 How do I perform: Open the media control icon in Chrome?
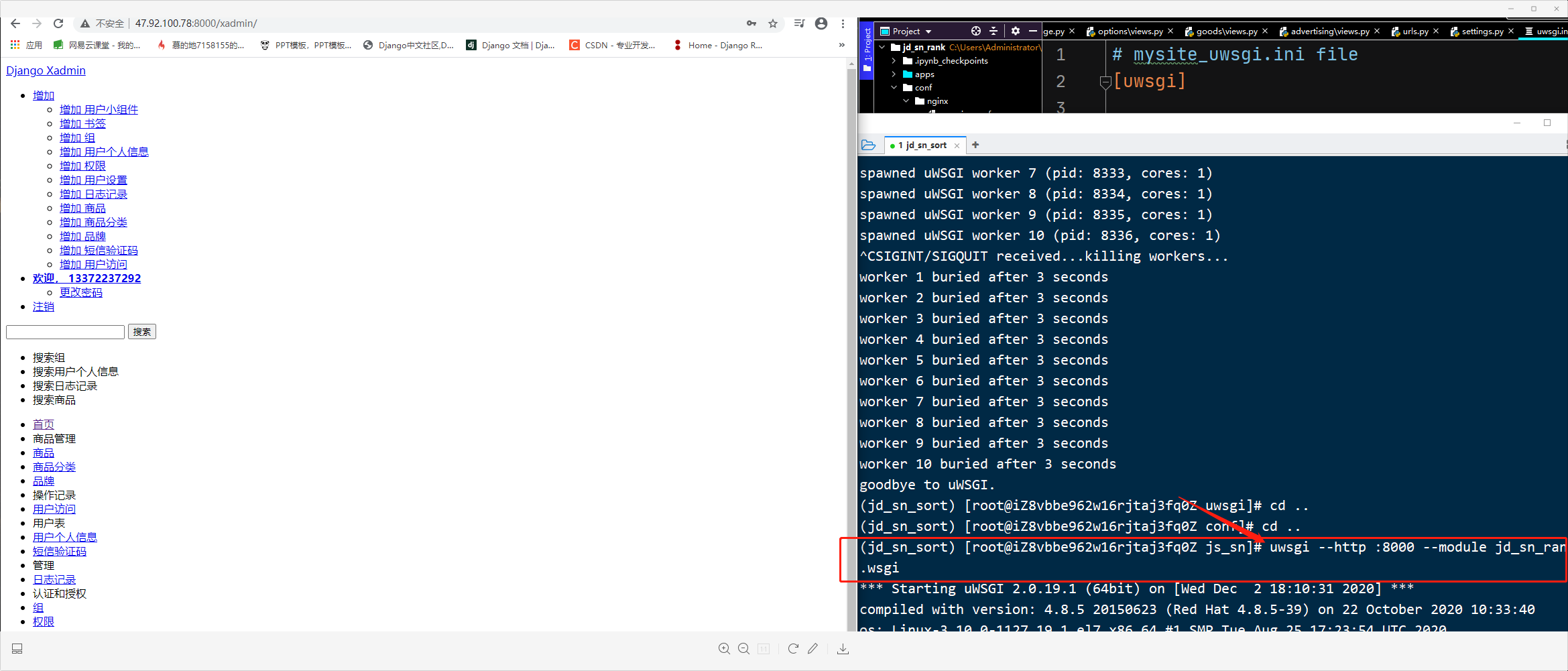pos(799,23)
